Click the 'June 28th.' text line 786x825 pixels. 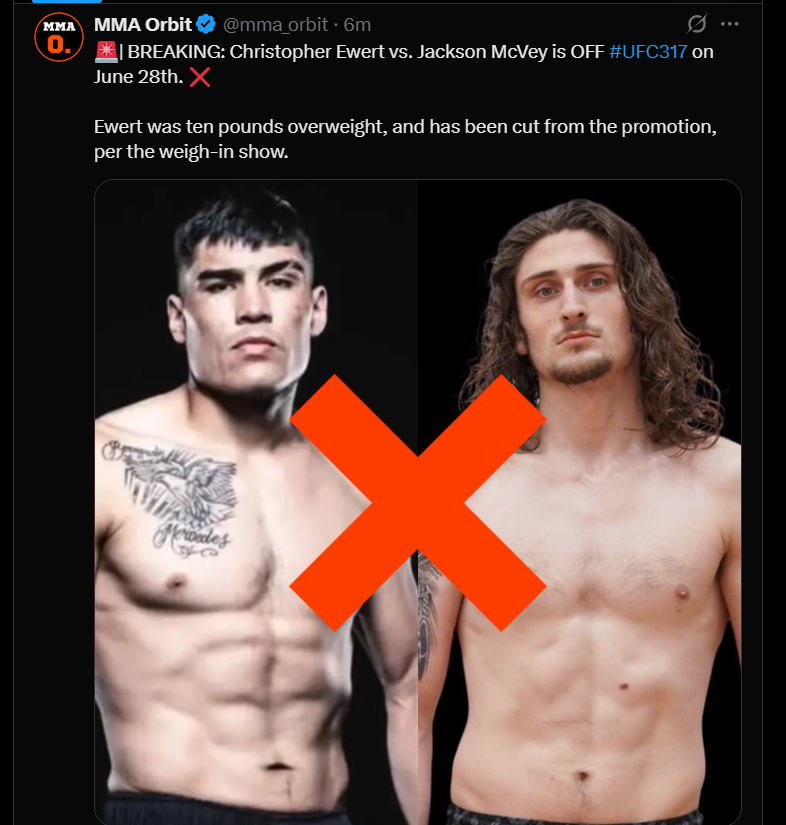coord(138,77)
